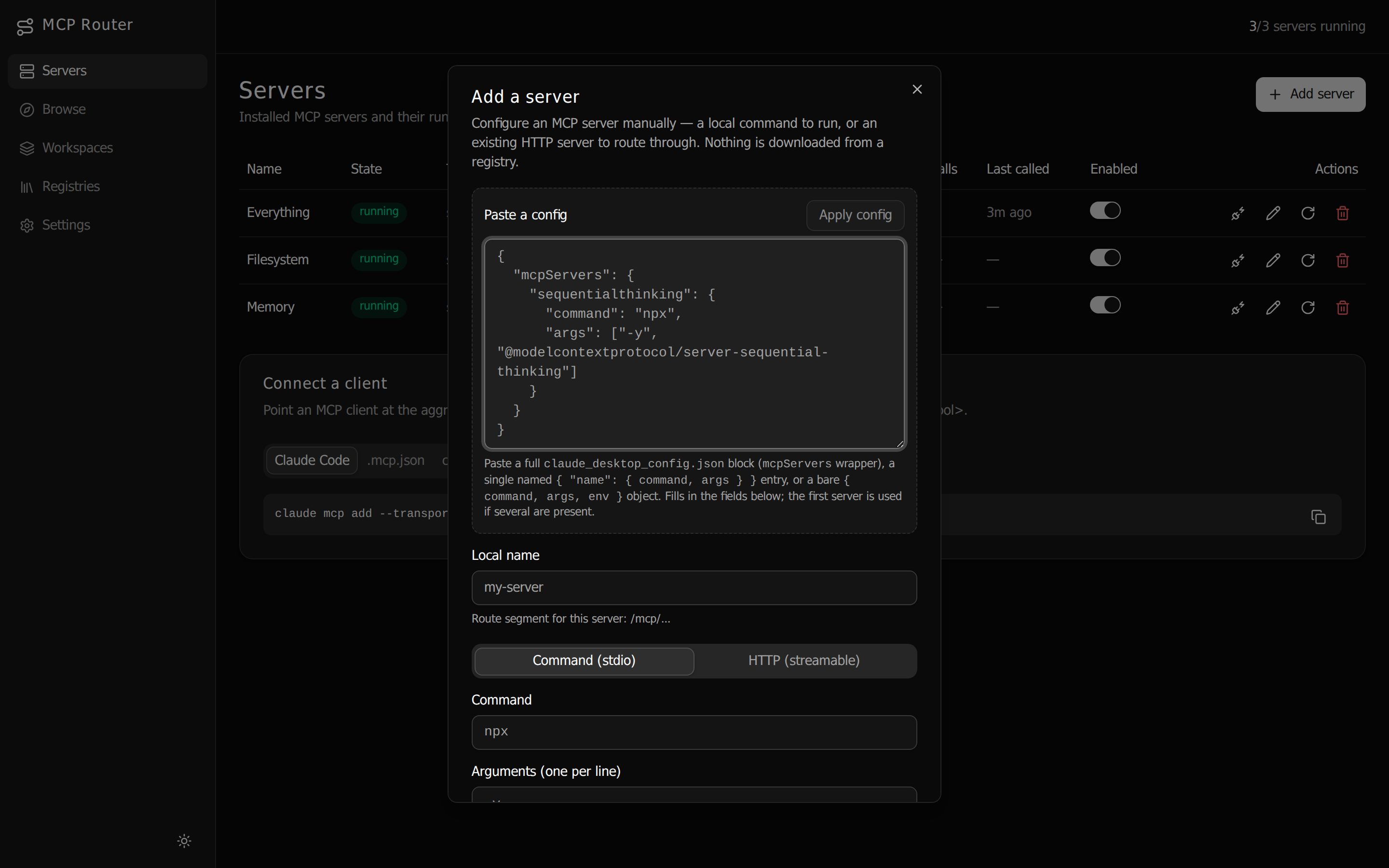This screenshot has height=868, width=1389.
Task: Toggle the light/dark theme sun icon
Action: [x=184, y=841]
